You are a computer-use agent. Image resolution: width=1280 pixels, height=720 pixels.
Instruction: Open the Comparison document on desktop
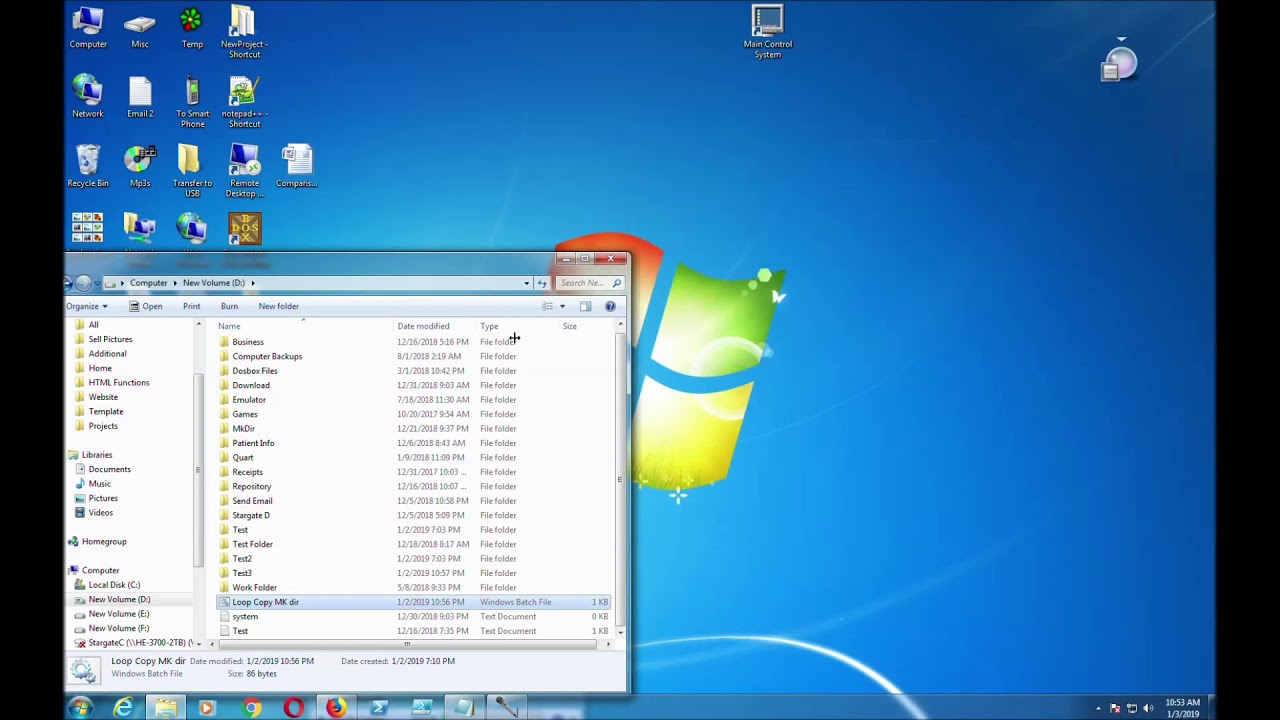296,167
